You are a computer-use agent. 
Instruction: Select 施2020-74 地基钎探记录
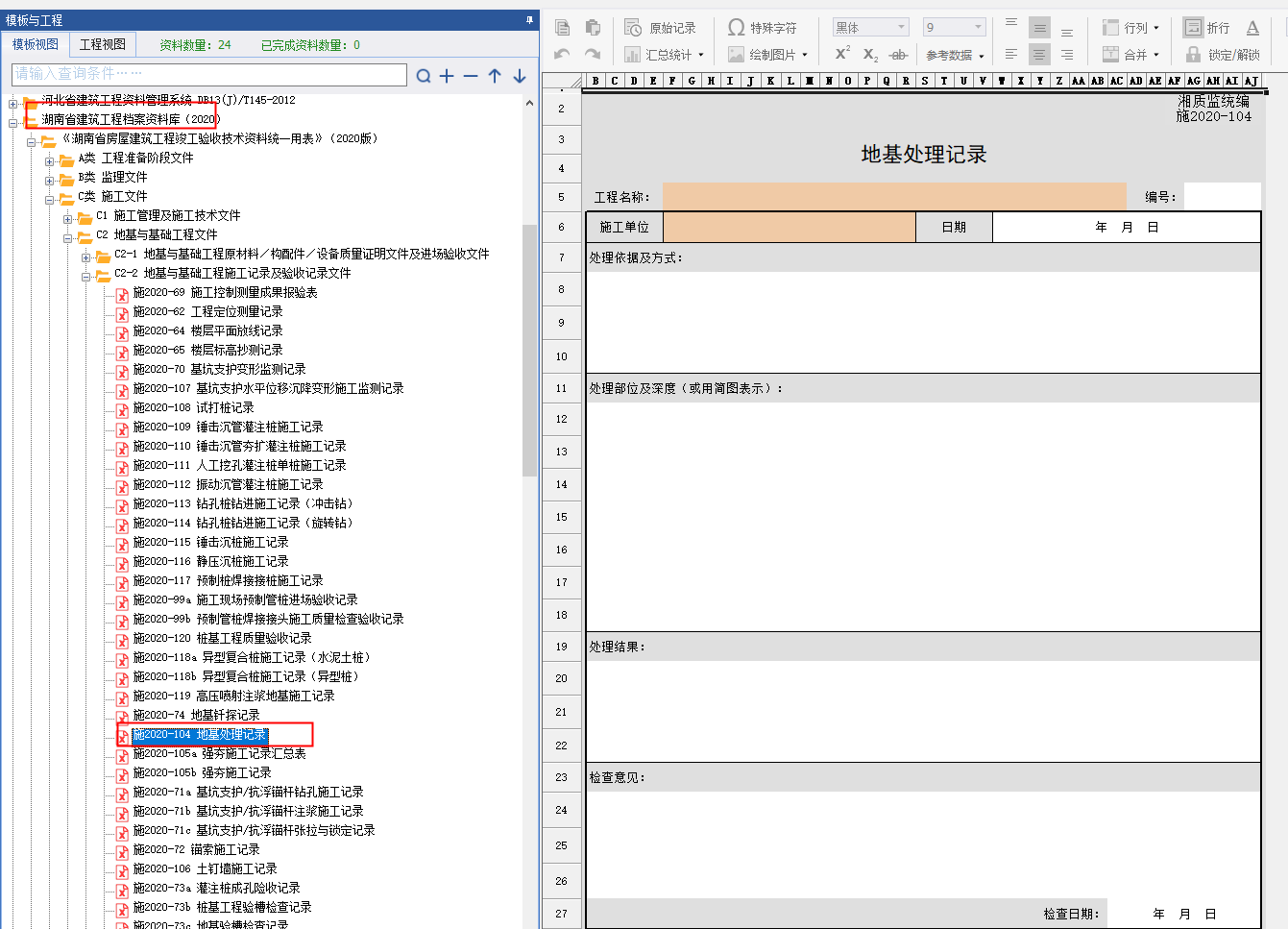196,715
